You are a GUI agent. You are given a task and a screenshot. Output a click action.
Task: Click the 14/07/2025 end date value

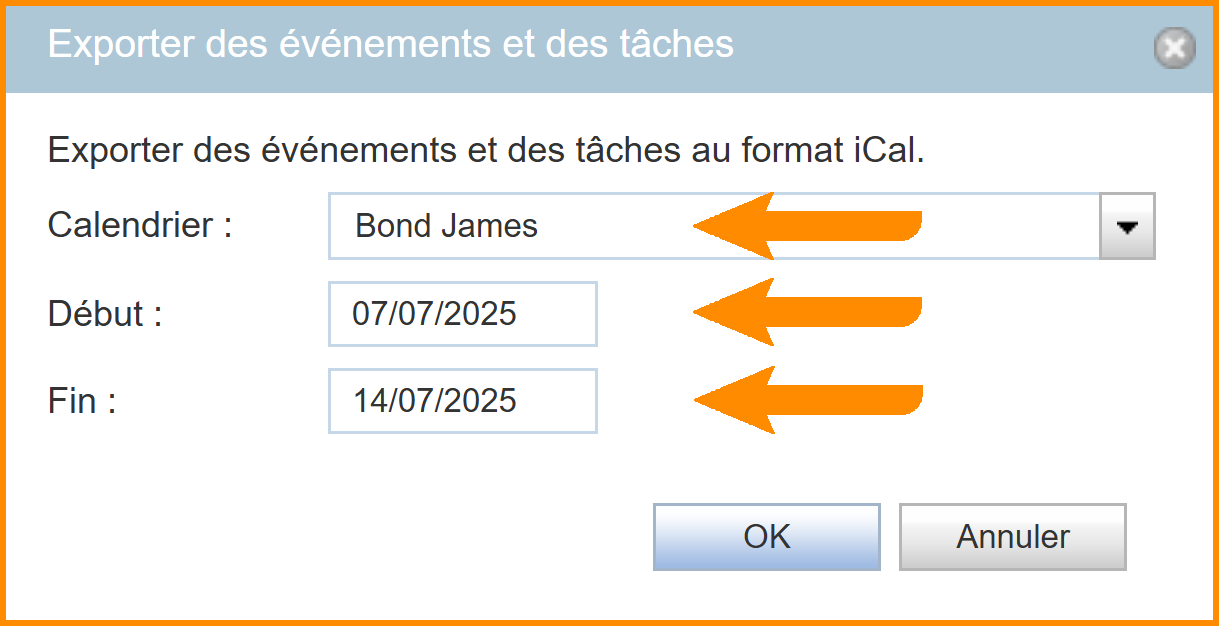pos(434,401)
